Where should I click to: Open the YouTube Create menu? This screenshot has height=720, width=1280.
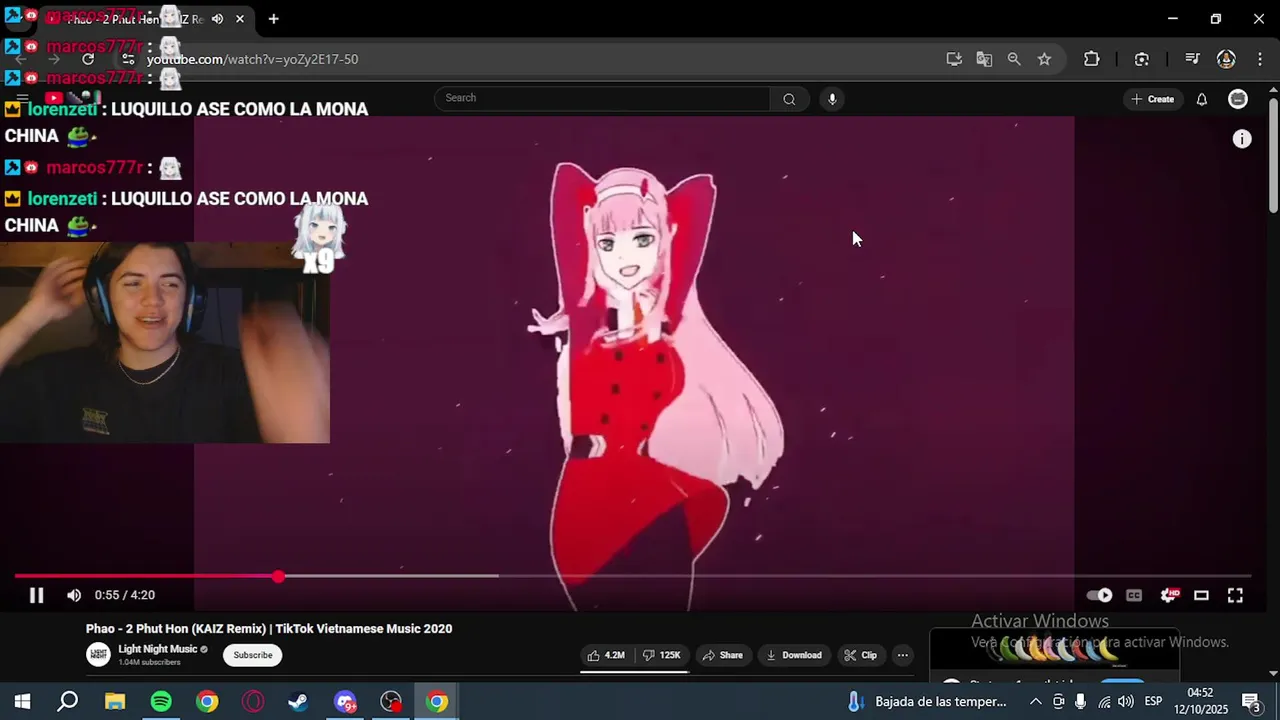(1152, 99)
